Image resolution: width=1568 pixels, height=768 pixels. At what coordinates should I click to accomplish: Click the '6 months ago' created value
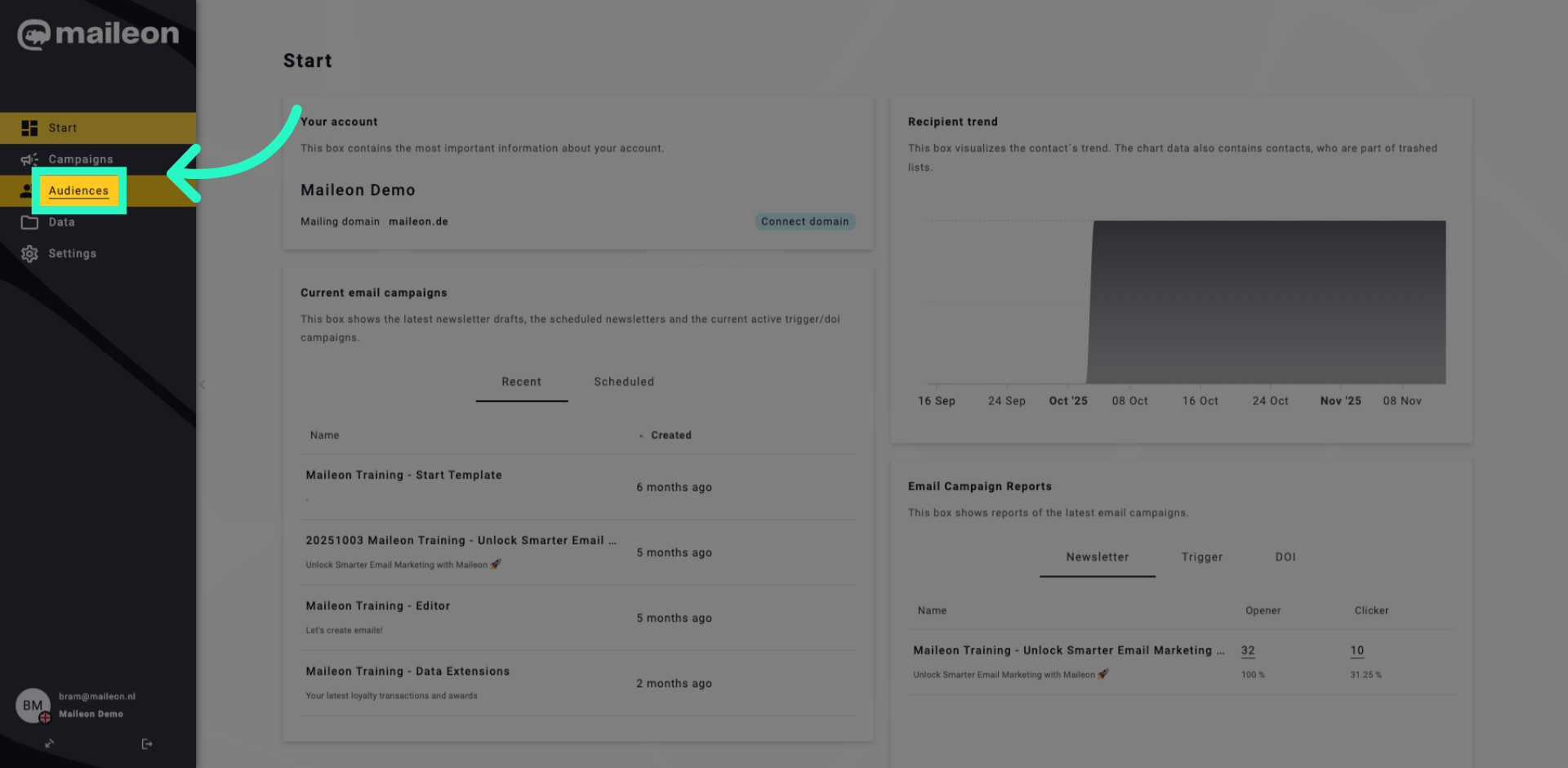click(674, 487)
